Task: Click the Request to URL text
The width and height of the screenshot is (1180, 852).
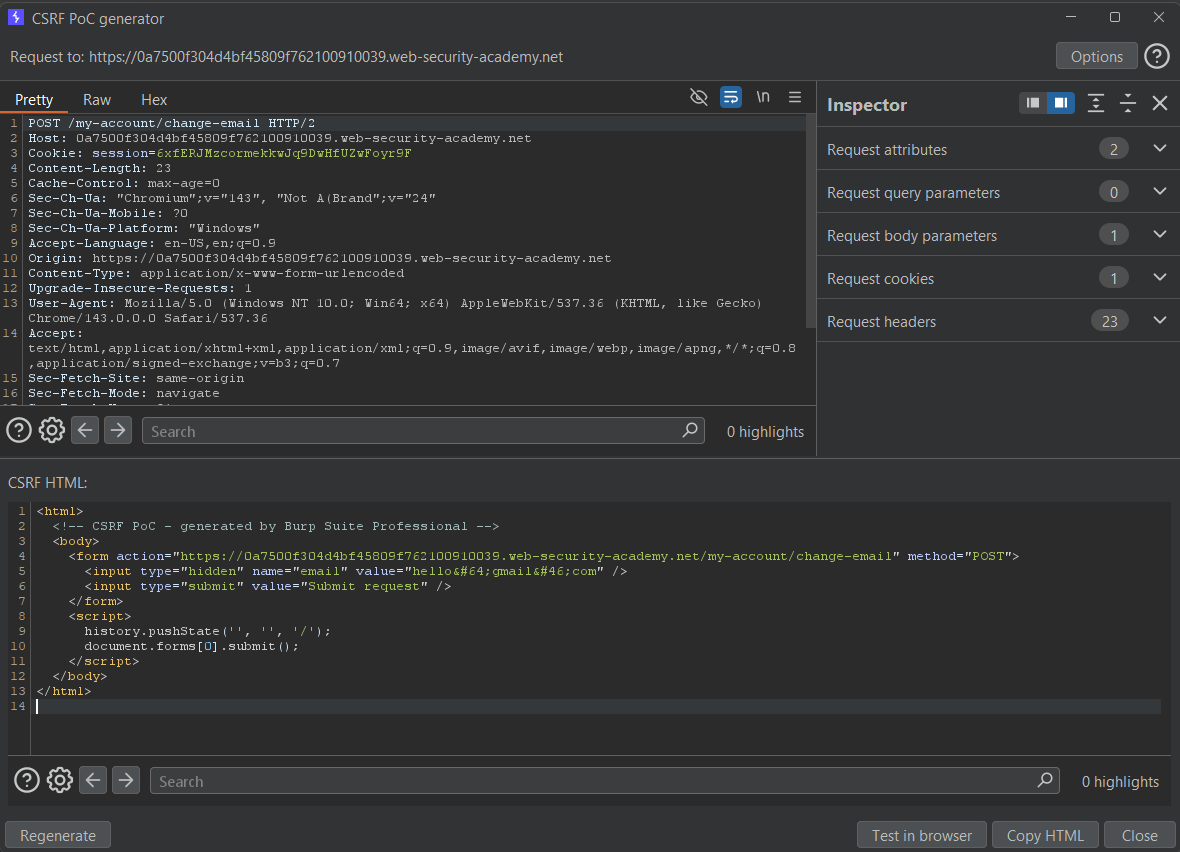Action: coord(286,57)
